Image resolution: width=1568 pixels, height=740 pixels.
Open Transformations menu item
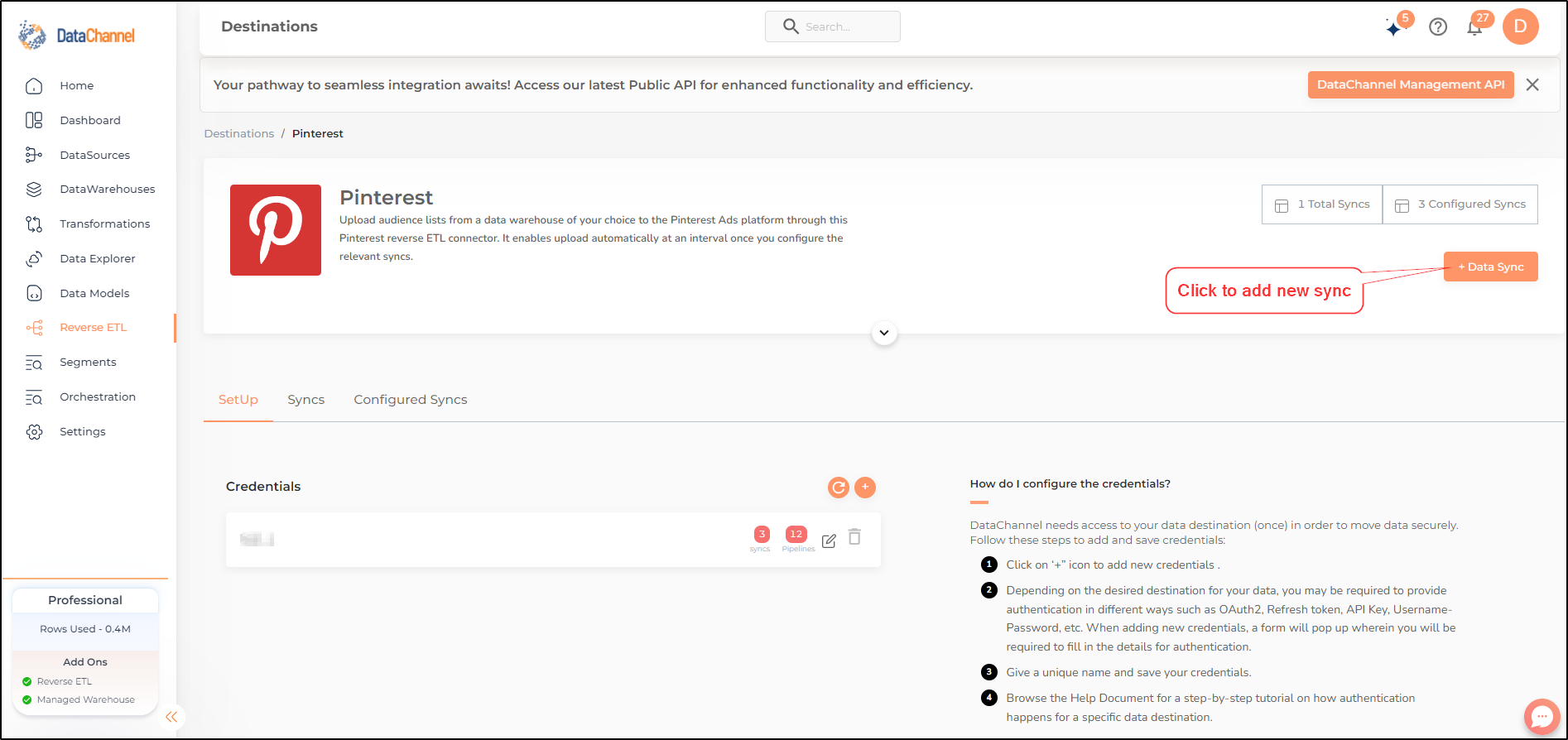click(x=105, y=223)
